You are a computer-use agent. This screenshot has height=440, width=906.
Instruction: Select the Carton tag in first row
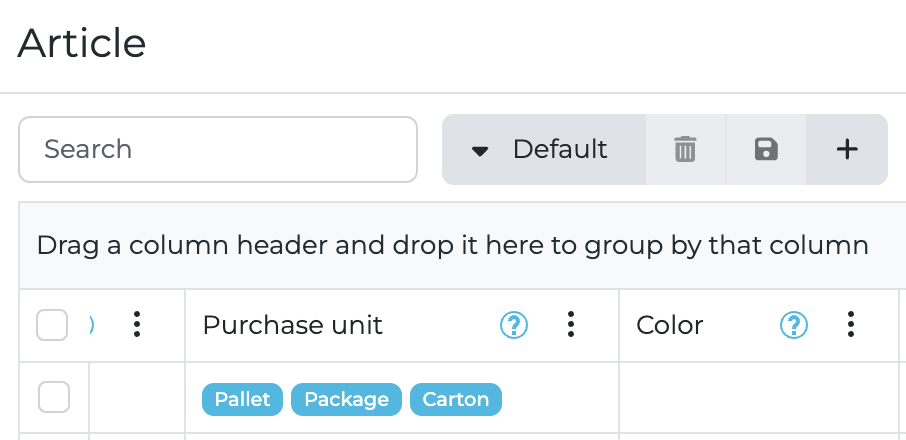pos(455,400)
